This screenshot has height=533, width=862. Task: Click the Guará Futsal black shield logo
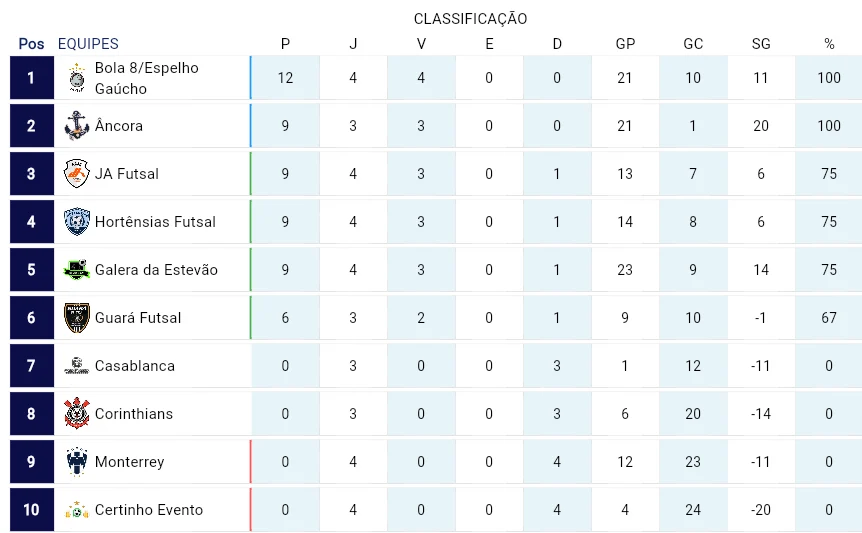pos(77,318)
